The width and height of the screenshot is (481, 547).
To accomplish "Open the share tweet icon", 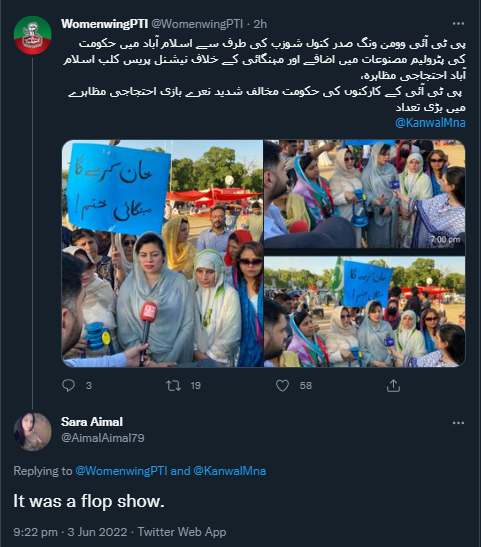I will (393, 385).
